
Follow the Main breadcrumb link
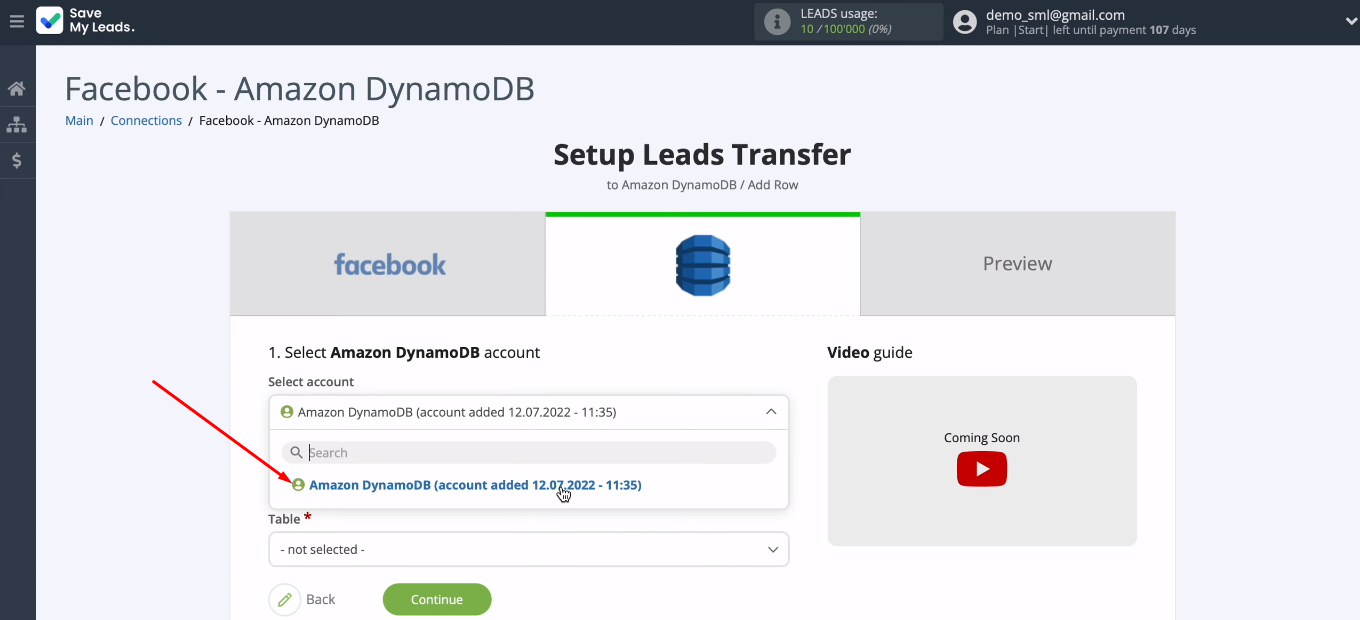click(79, 121)
